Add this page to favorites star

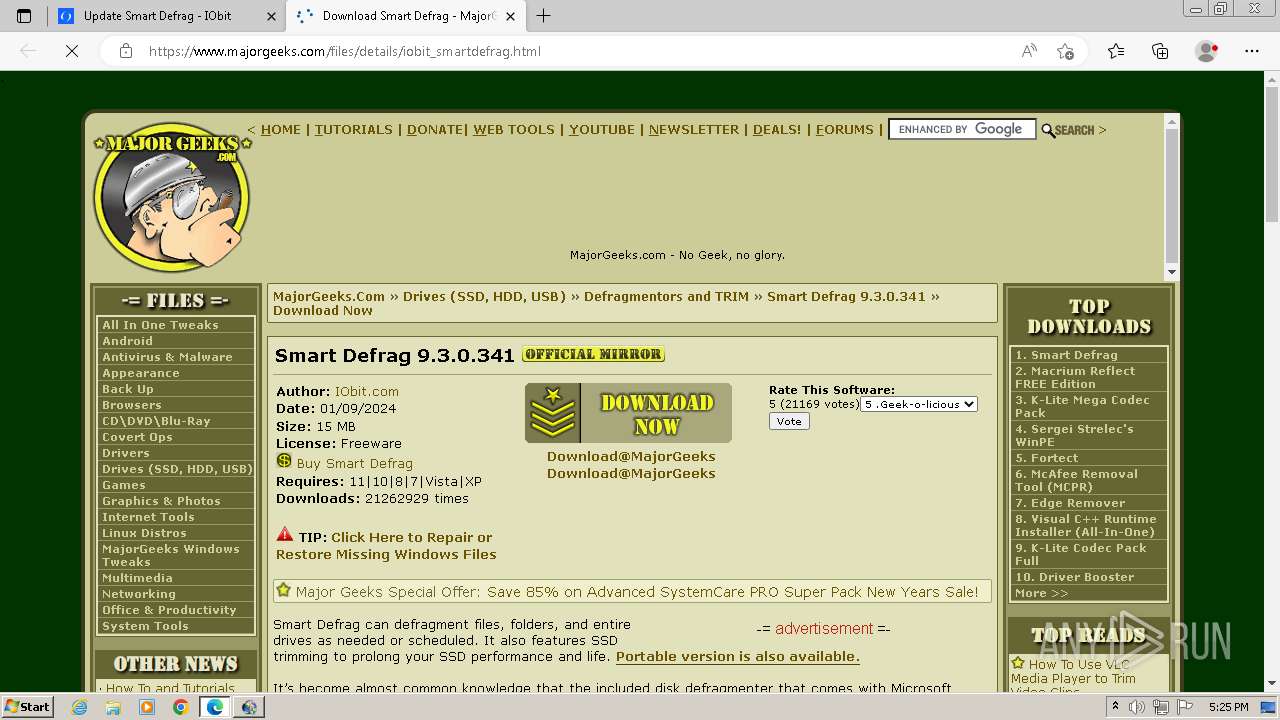[1065, 51]
